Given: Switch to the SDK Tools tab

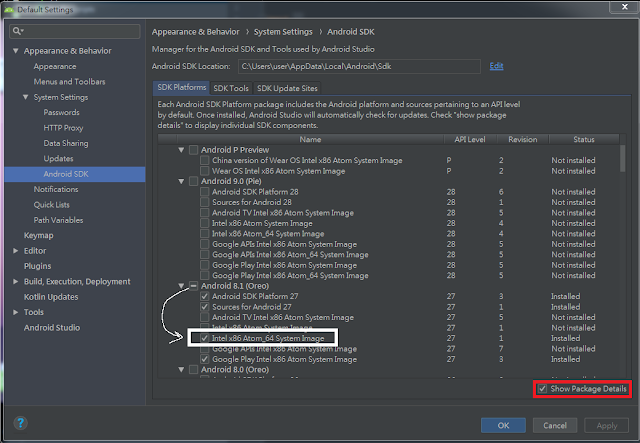Looking at the screenshot, I should pos(231,88).
